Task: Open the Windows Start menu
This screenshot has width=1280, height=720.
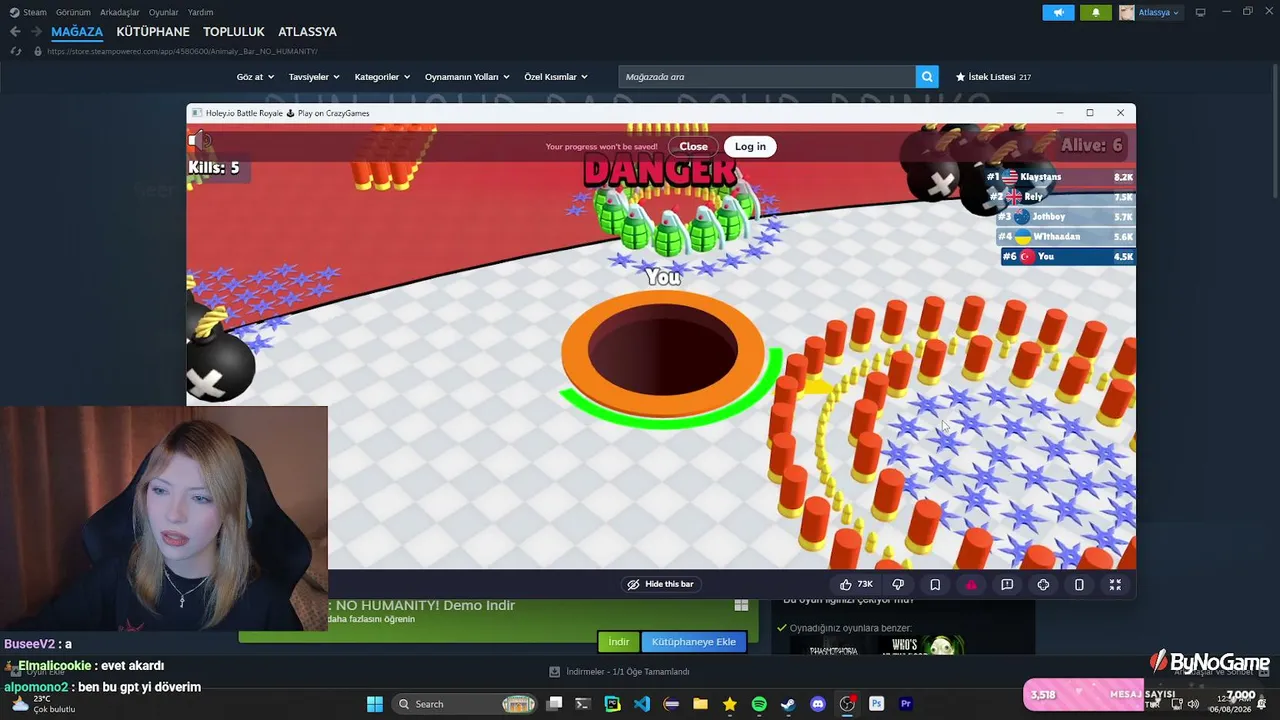Action: [x=375, y=704]
